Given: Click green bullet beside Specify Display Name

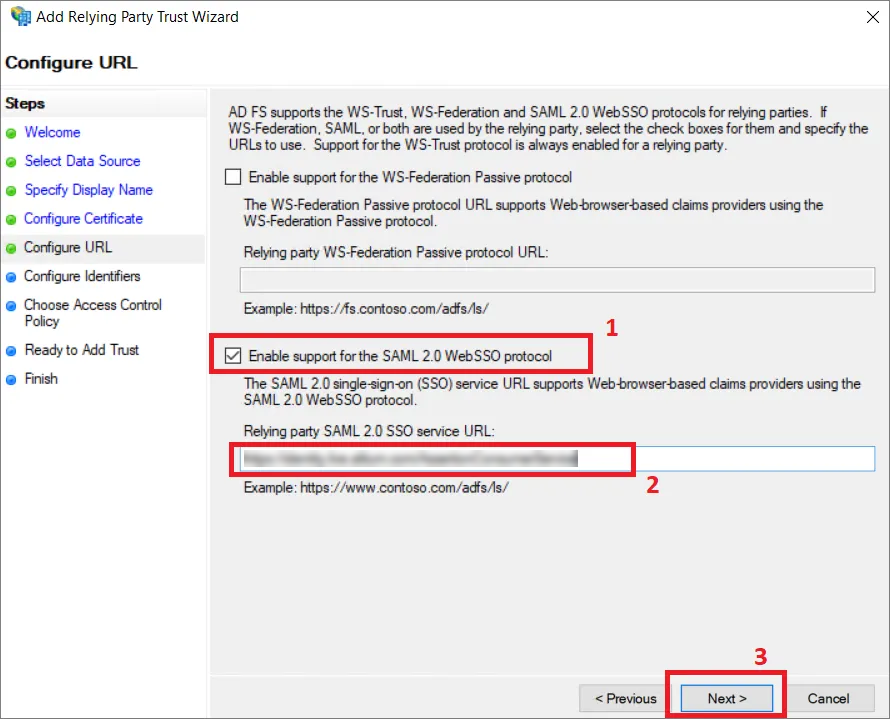Looking at the screenshot, I should [x=11, y=191].
